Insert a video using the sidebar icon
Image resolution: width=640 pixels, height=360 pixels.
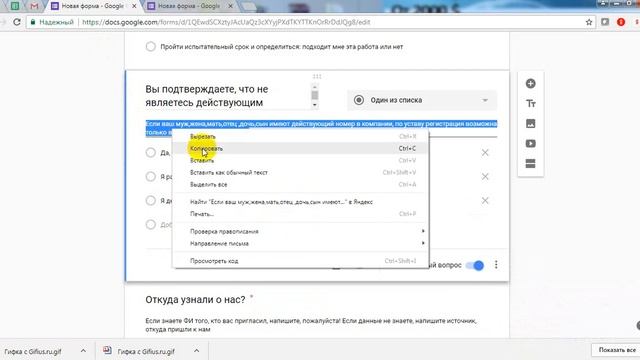(530, 144)
